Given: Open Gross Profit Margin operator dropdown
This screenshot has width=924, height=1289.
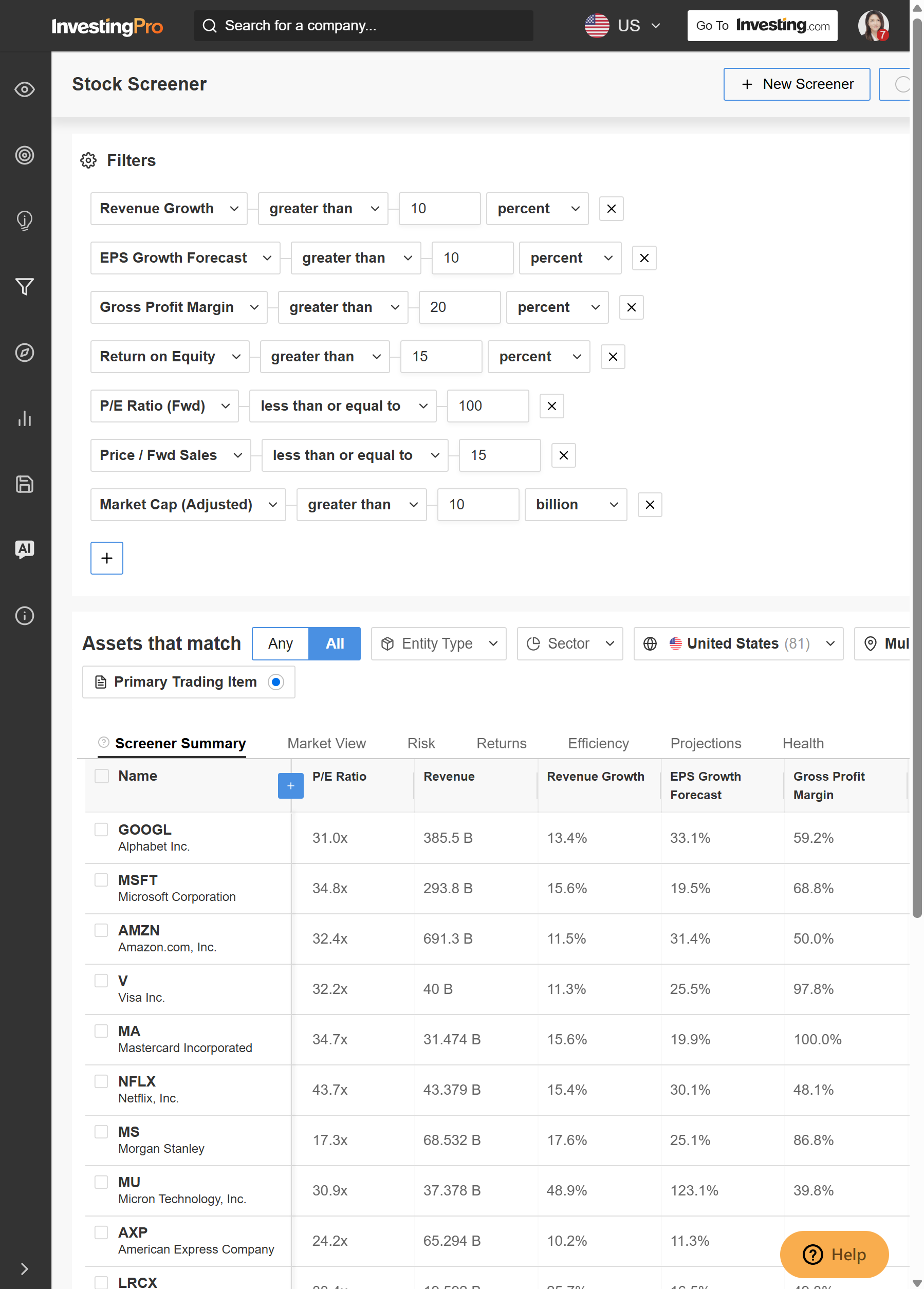Looking at the screenshot, I should pyautogui.click(x=343, y=307).
